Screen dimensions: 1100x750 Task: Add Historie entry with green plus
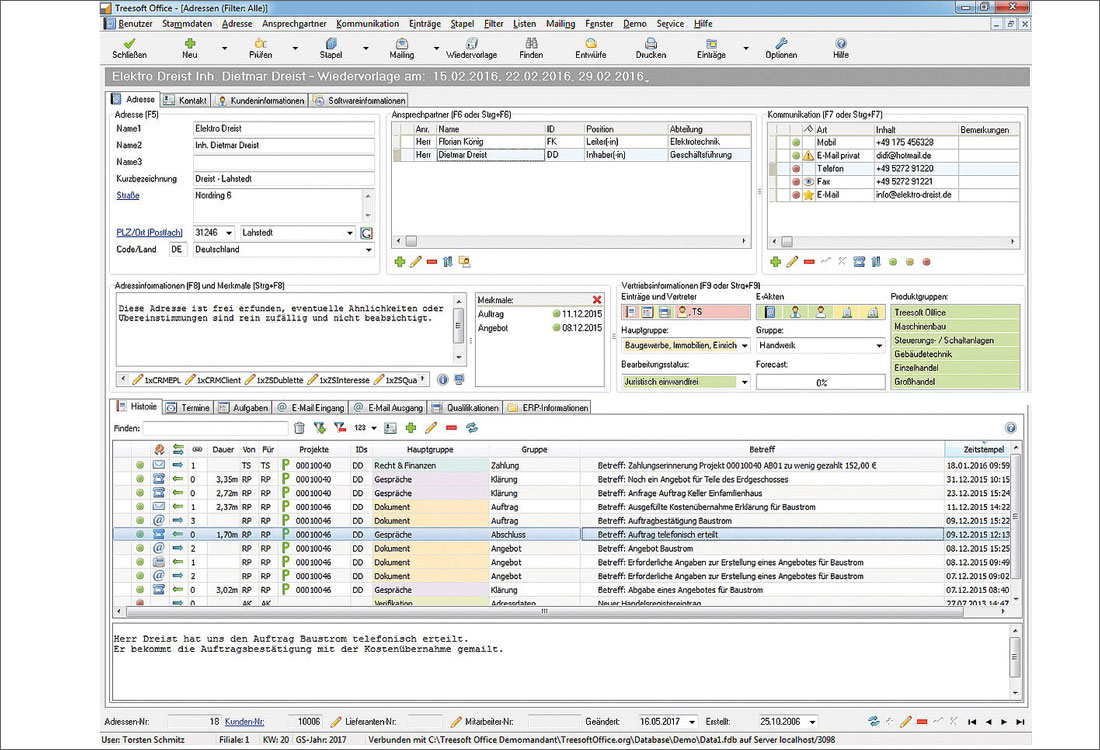tap(411, 428)
